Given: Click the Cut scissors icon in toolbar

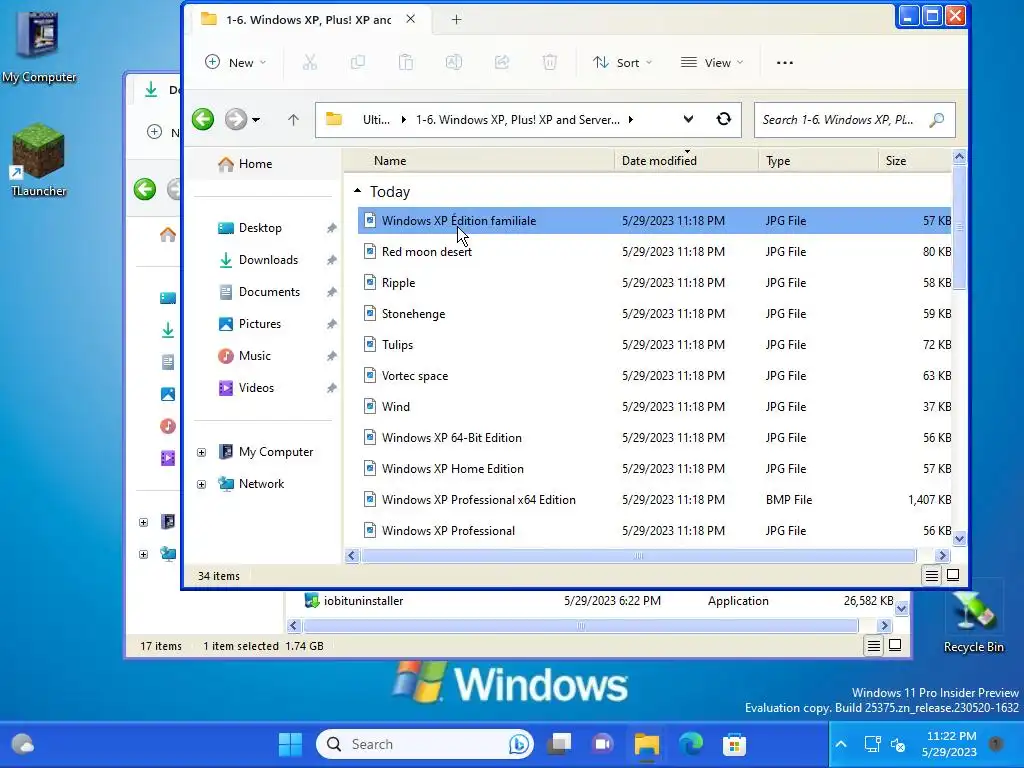Looking at the screenshot, I should [x=310, y=63].
